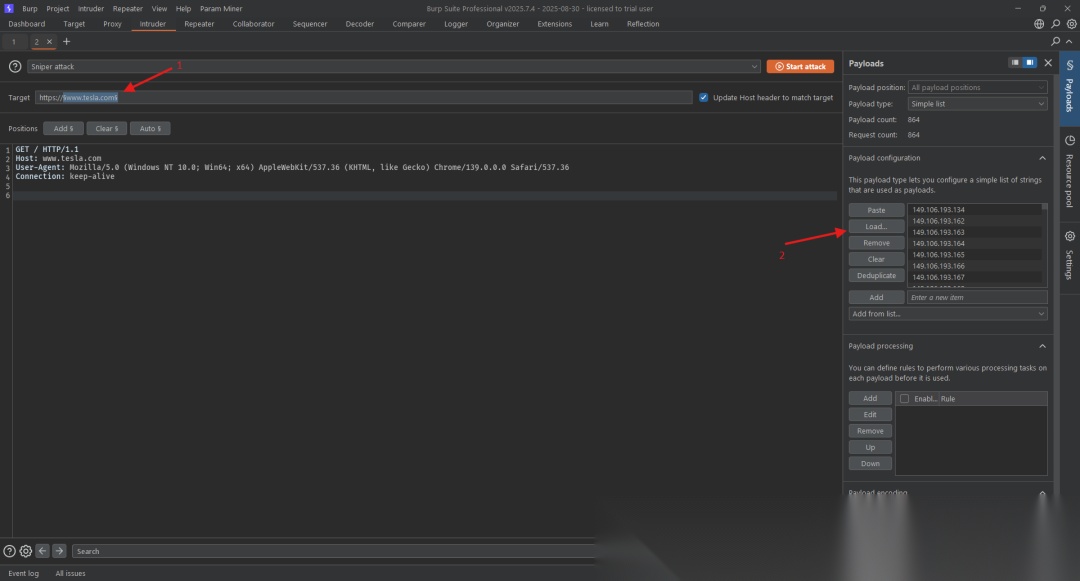The image size is (1080, 581).
Task: Close Intruder tab 2 with its x
Action: pyautogui.click(x=49, y=42)
